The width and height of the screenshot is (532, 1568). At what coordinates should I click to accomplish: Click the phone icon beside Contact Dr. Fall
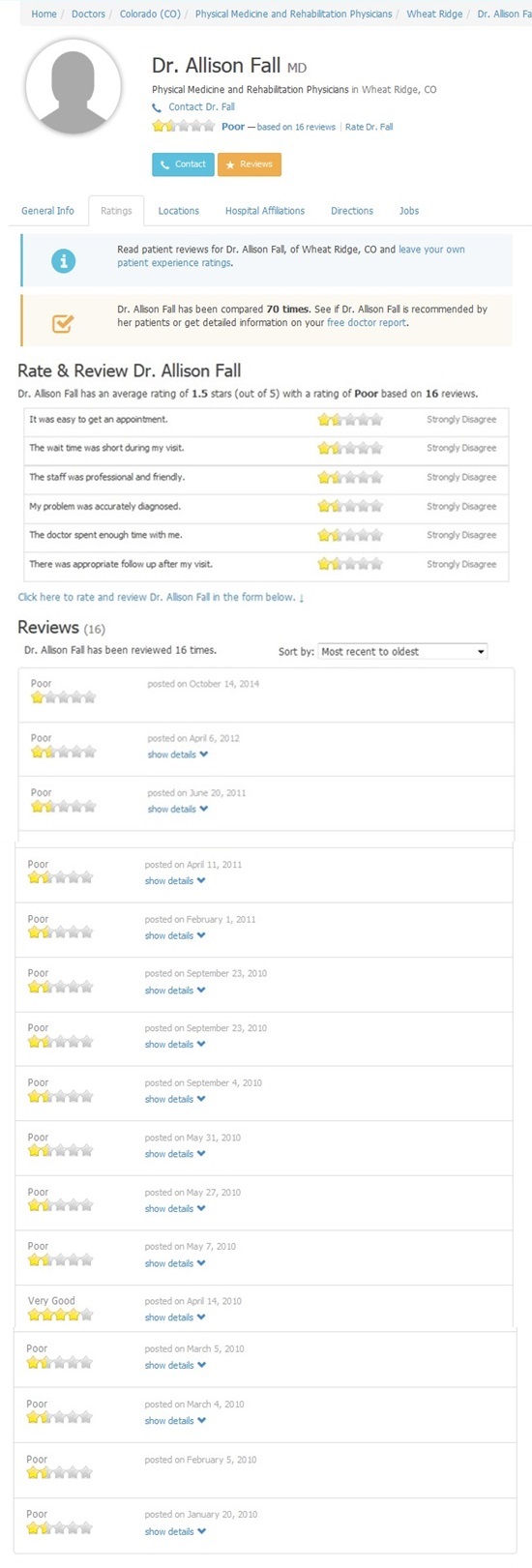pyautogui.click(x=157, y=107)
